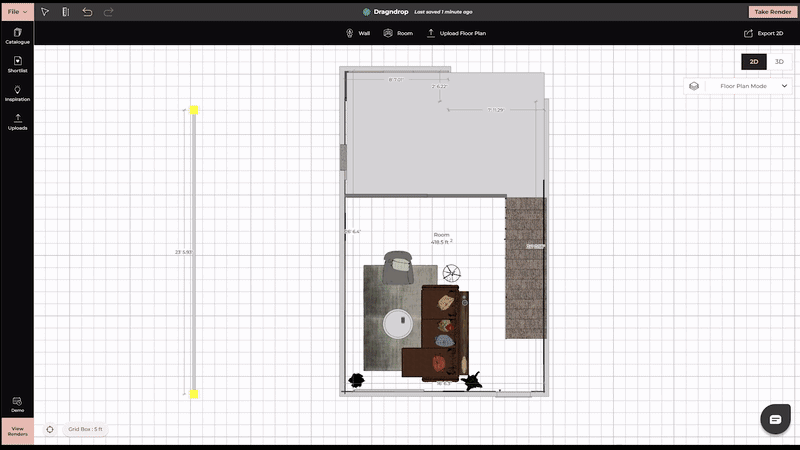
Task: Select the Wall drawing tool
Action: click(x=358, y=33)
